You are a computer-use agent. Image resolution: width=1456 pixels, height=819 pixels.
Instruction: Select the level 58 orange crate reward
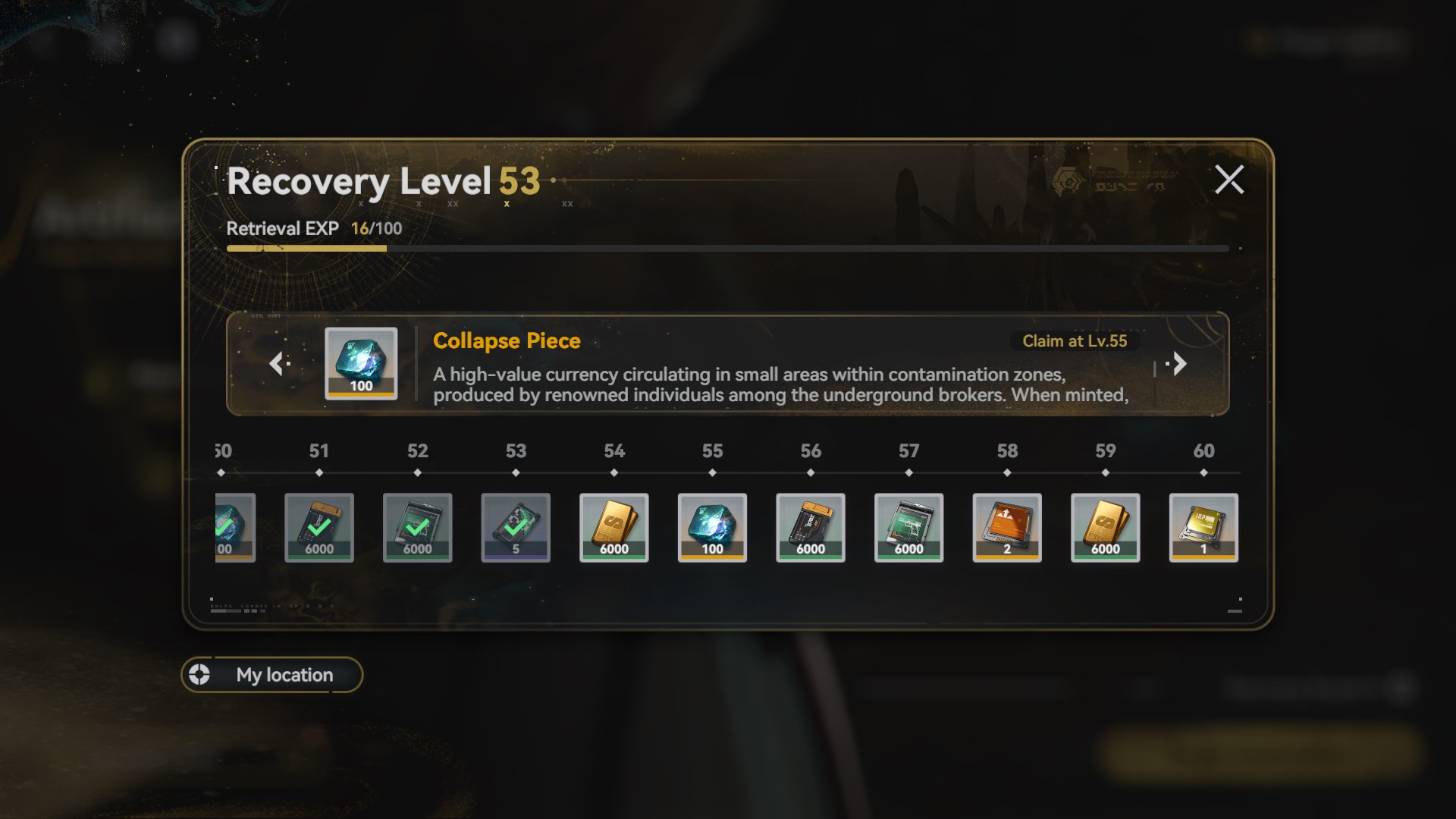1007,528
